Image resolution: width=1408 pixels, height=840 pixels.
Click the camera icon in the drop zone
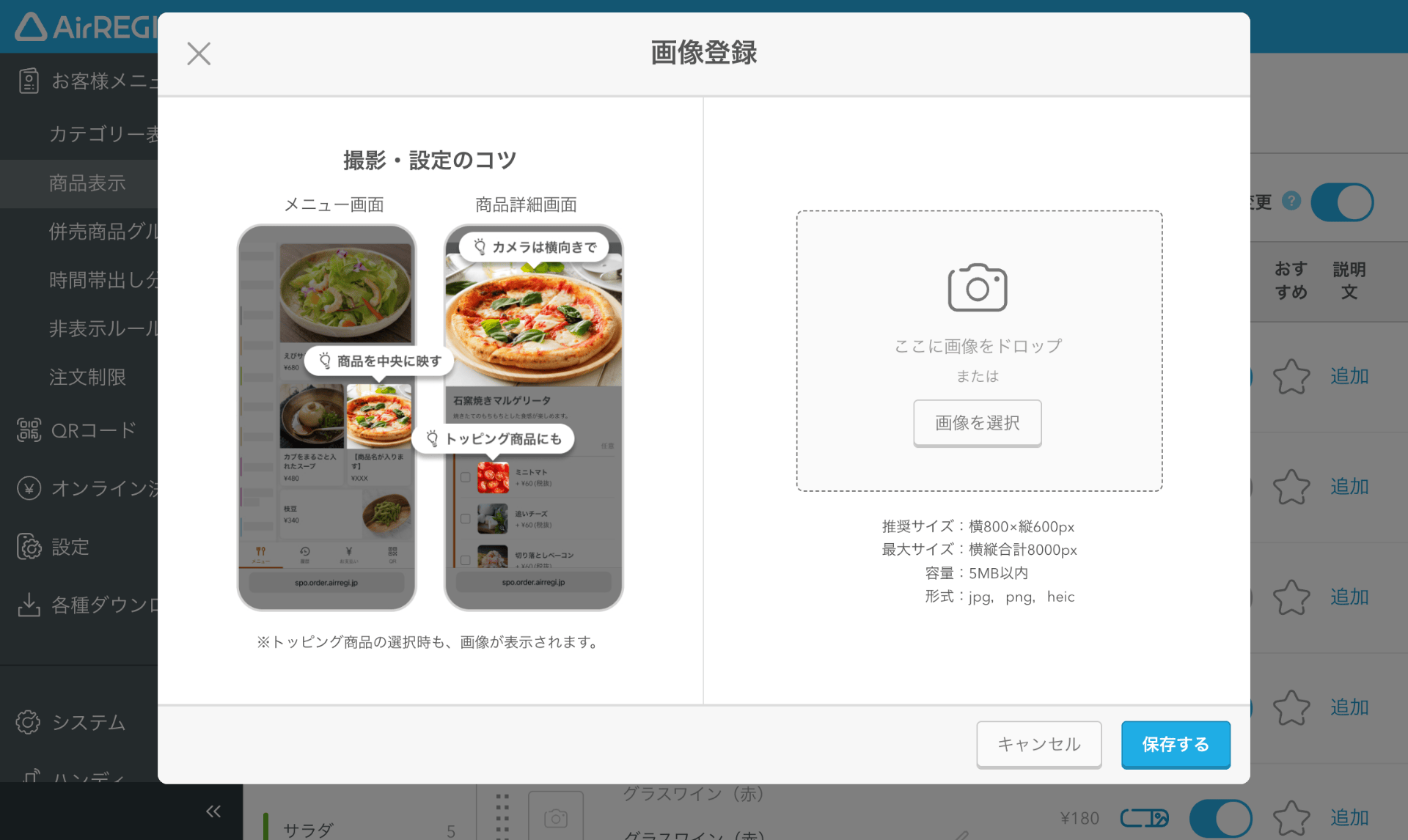tap(978, 287)
